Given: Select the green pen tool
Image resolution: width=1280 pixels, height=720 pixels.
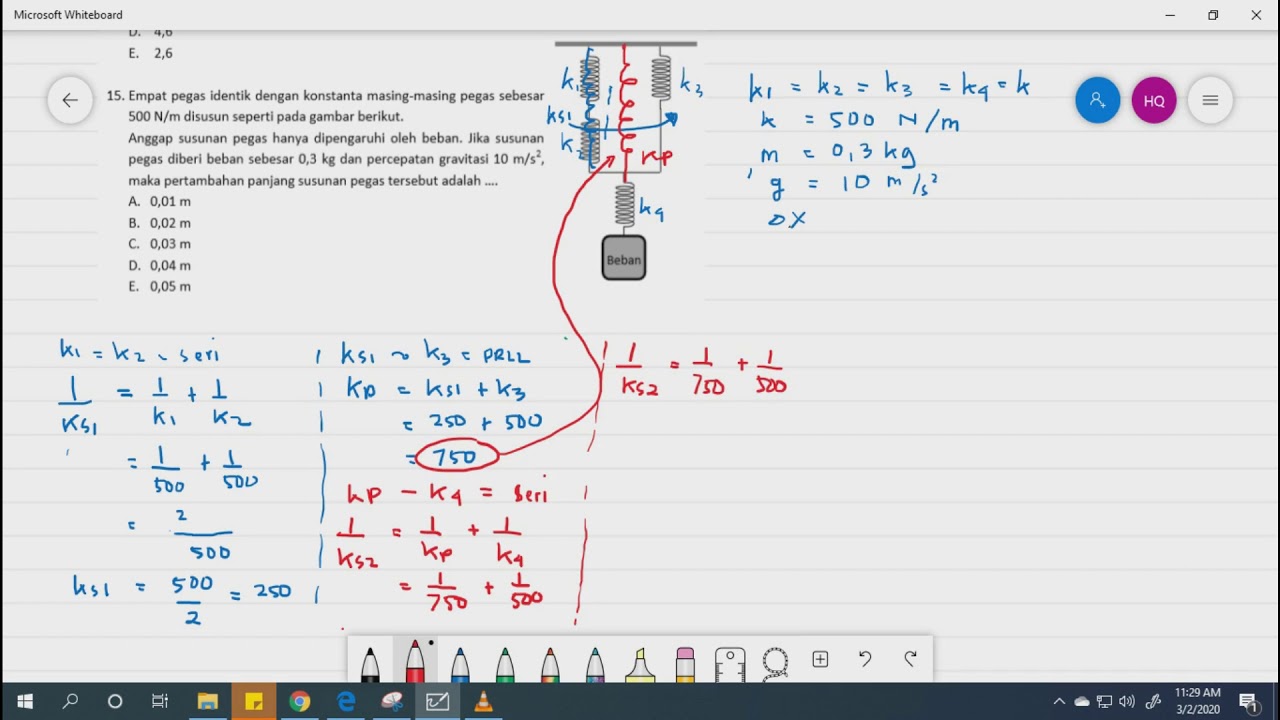Looking at the screenshot, I should tap(505, 662).
